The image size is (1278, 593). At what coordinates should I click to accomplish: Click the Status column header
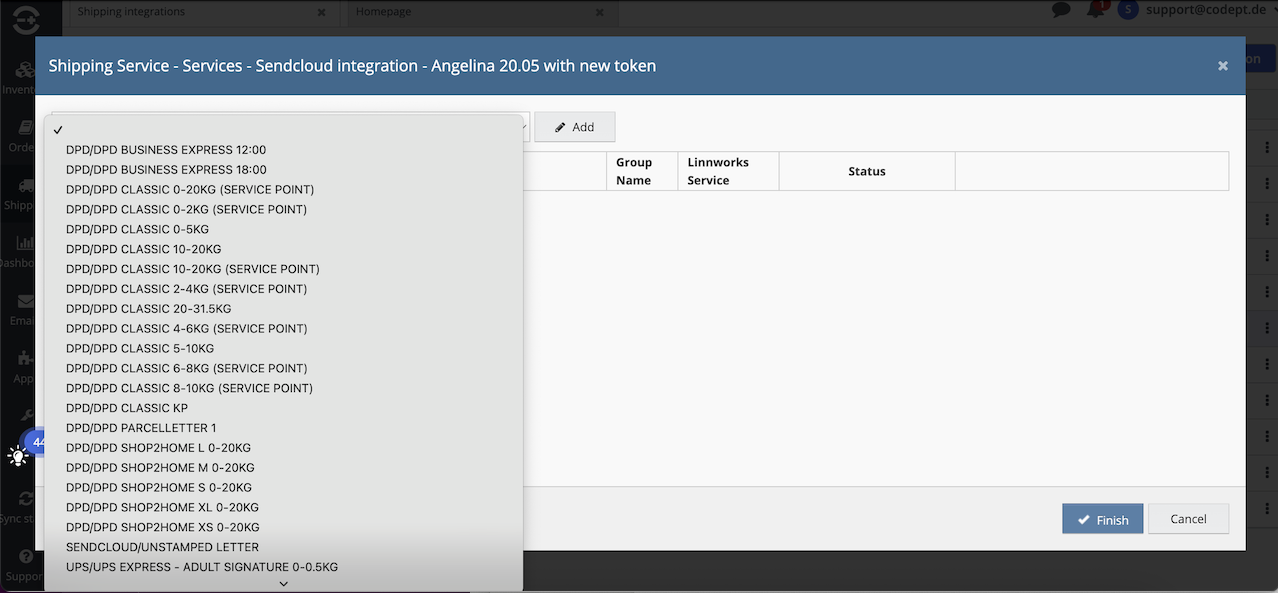[x=867, y=171]
